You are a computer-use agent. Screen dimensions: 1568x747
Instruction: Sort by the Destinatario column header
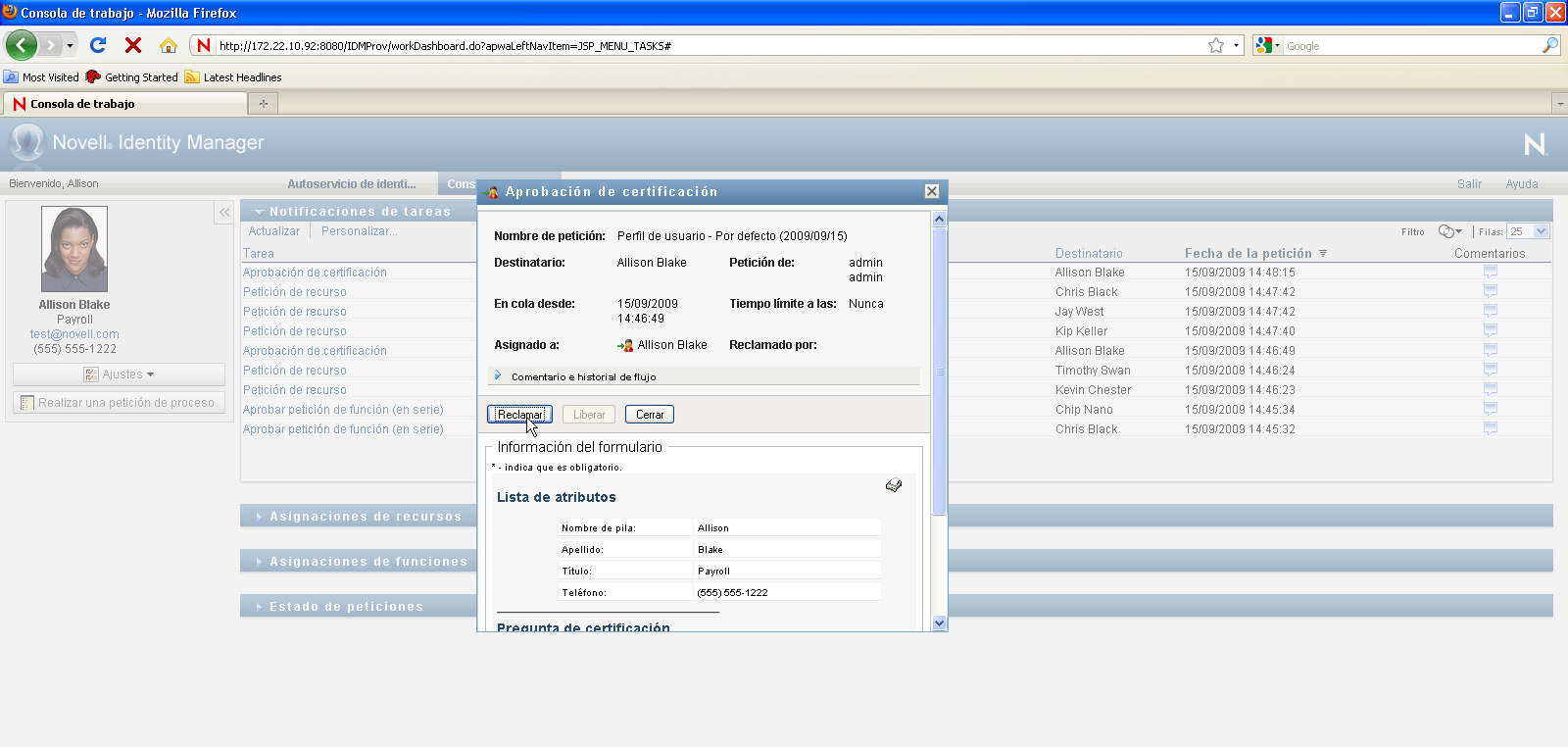(x=1089, y=253)
